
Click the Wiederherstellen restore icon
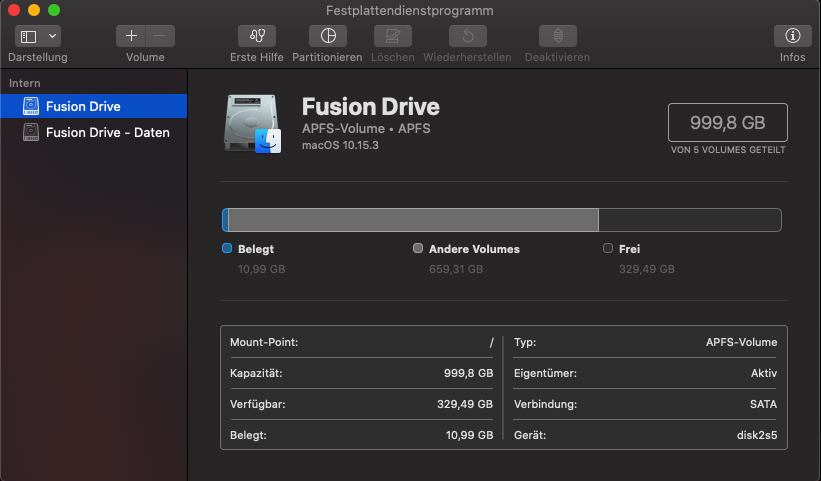pyautogui.click(x=467, y=36)
